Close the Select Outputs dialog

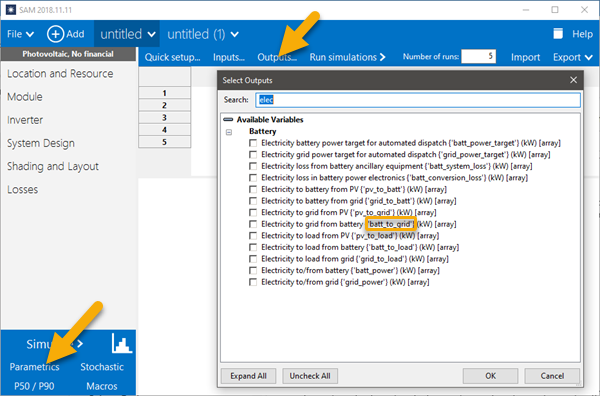573,80
